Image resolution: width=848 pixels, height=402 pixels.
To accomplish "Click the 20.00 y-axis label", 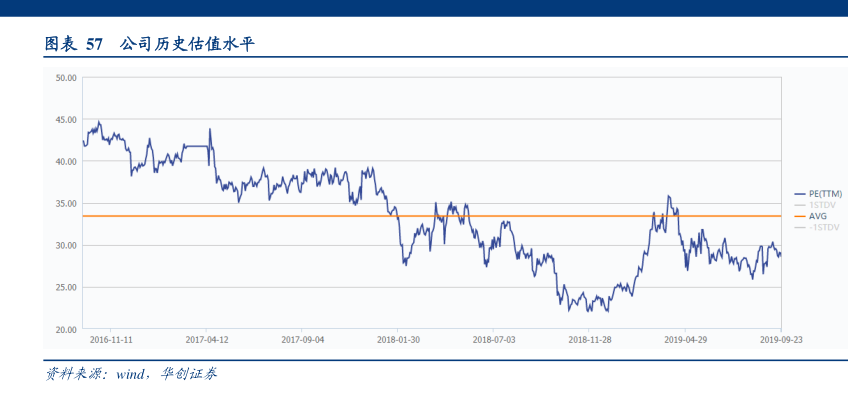I will 67,329.
